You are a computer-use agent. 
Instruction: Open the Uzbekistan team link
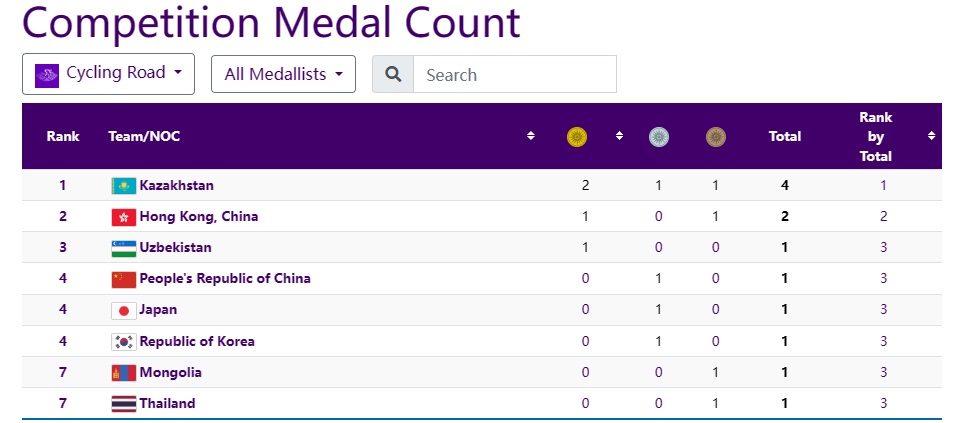click(175, 248)
